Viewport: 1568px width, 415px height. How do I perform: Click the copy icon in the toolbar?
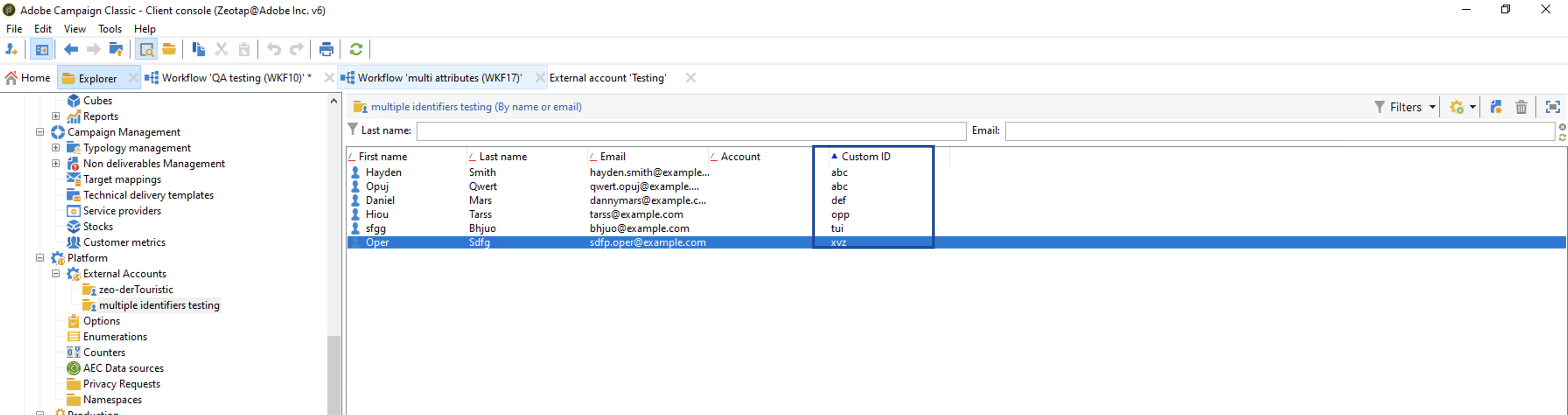click(x=199, y=49)
